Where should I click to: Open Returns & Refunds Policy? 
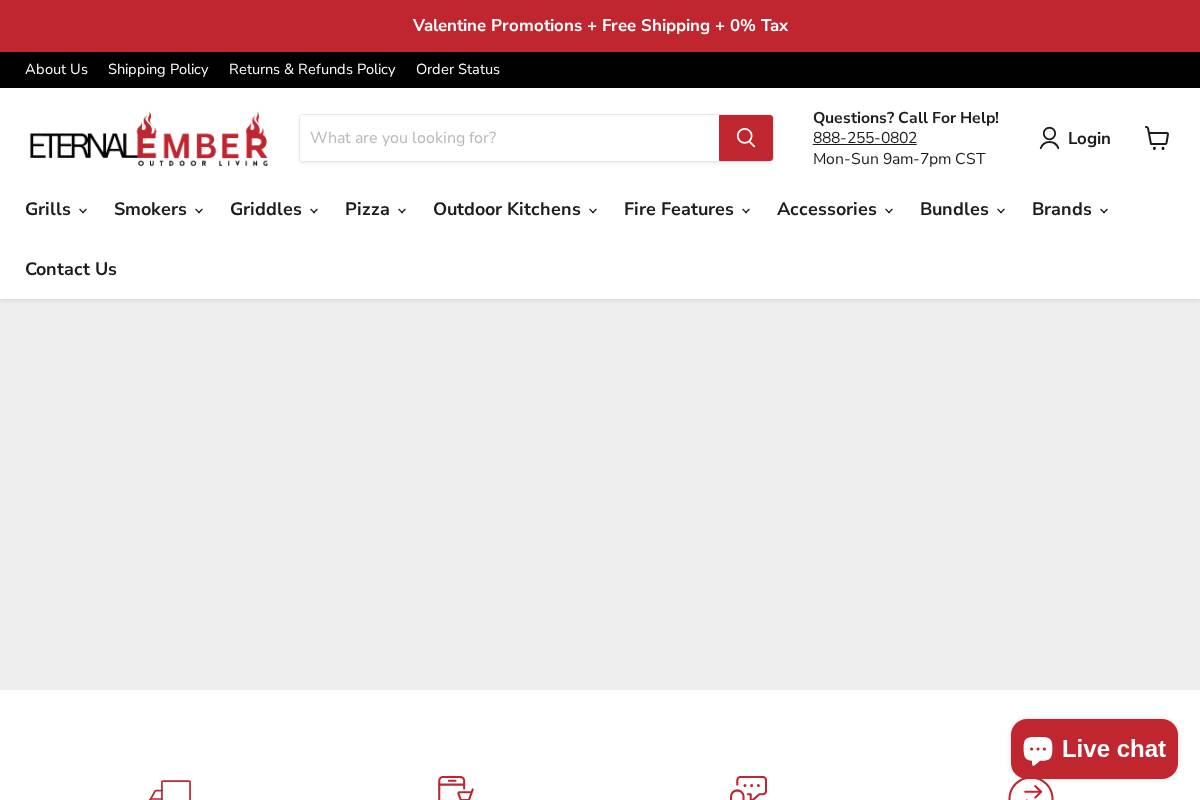coord(312,69)
